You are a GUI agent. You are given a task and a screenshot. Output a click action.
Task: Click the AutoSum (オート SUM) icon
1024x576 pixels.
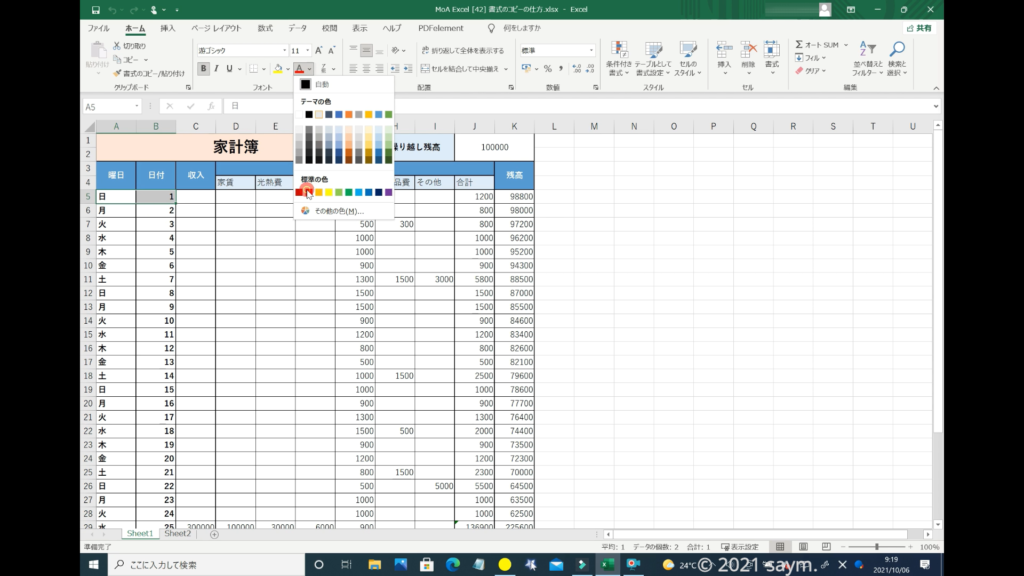pyautogui.click(x=800, y=45)
